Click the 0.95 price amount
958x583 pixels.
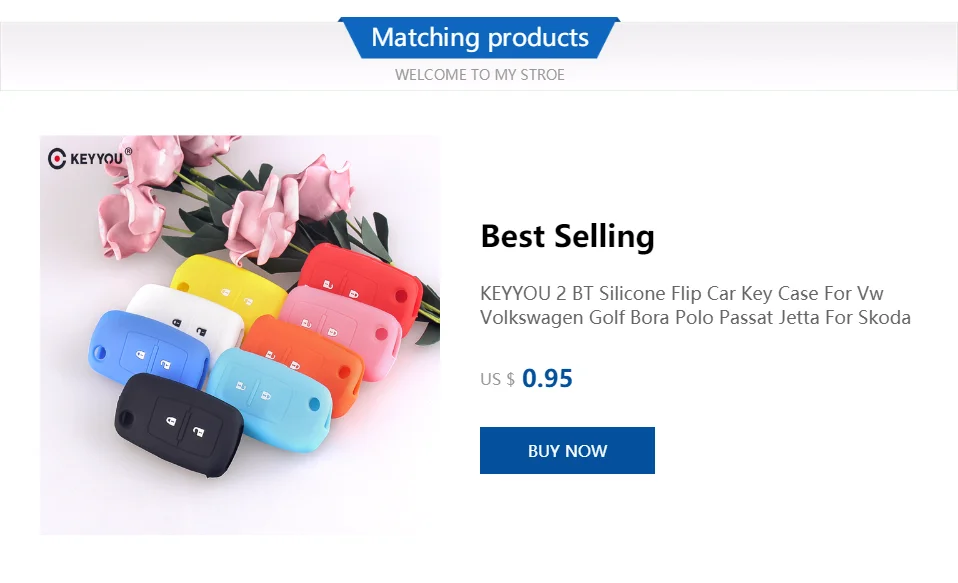[547, 378]
